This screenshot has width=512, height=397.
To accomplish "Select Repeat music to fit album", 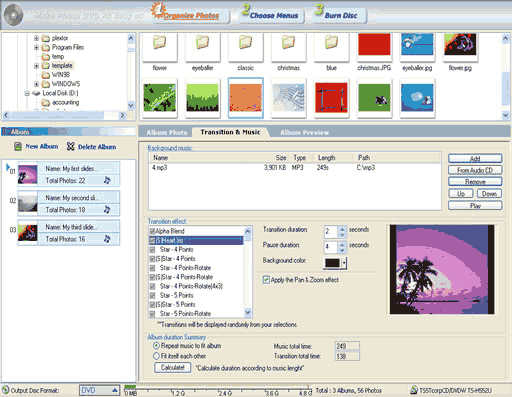I will pos(156,346).
